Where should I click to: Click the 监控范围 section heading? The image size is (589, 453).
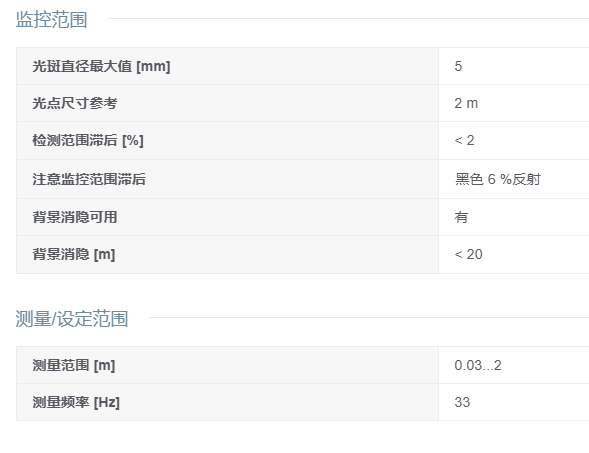[x=51, y=19]
